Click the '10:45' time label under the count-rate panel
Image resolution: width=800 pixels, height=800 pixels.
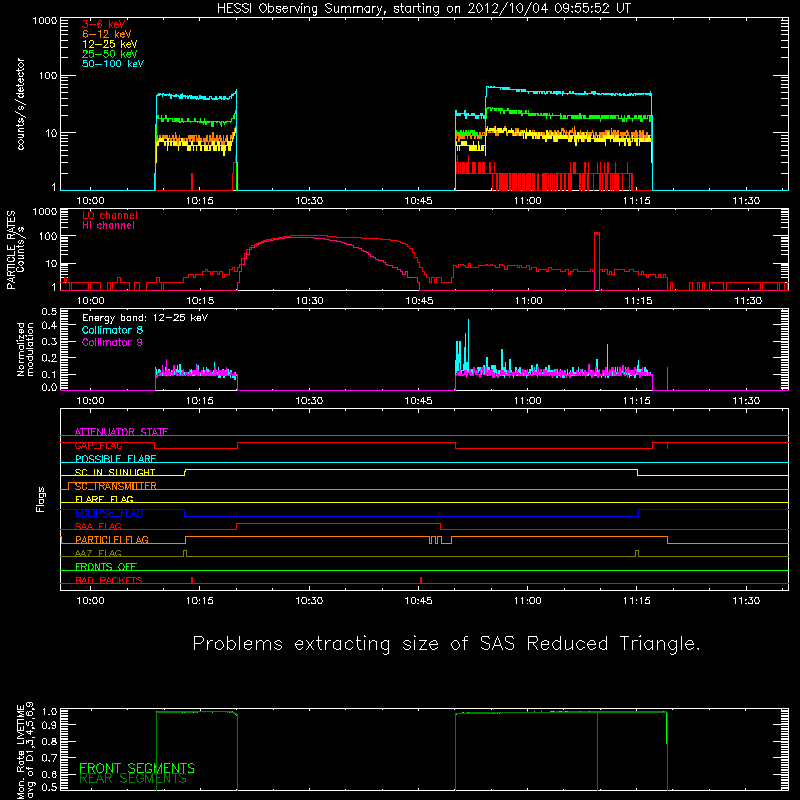pyautogui.click(x=418, y=201)
